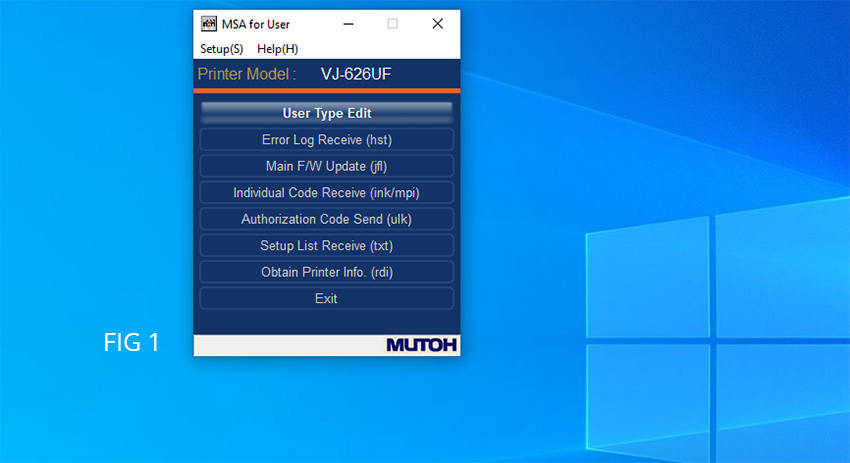This screenshot has height=463, width=850.
Task: Click the User Type Edit button
Action: 326,113
